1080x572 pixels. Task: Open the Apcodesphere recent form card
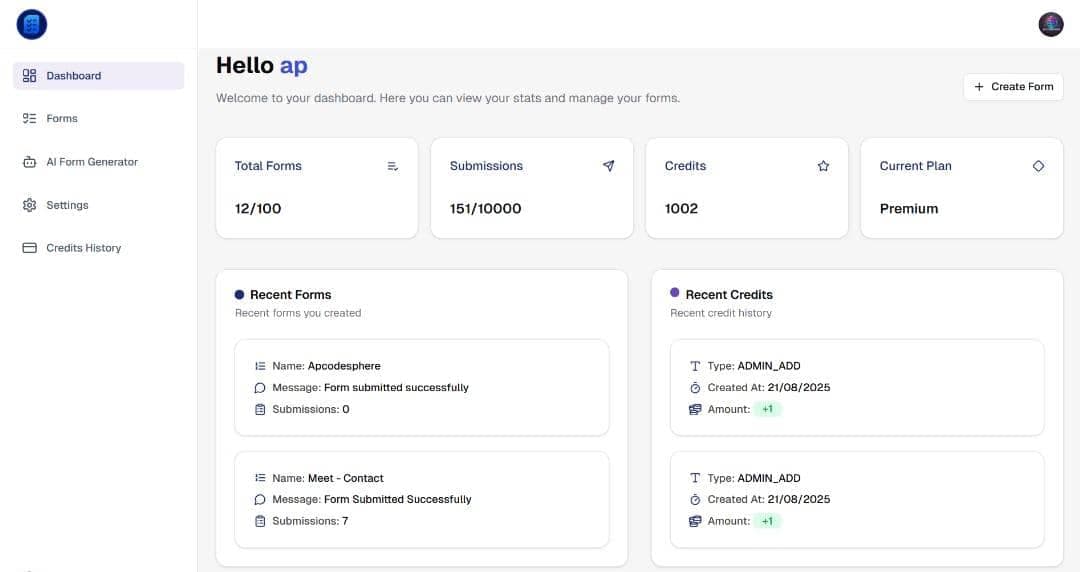pyautogui.click(x=421, y=387)
